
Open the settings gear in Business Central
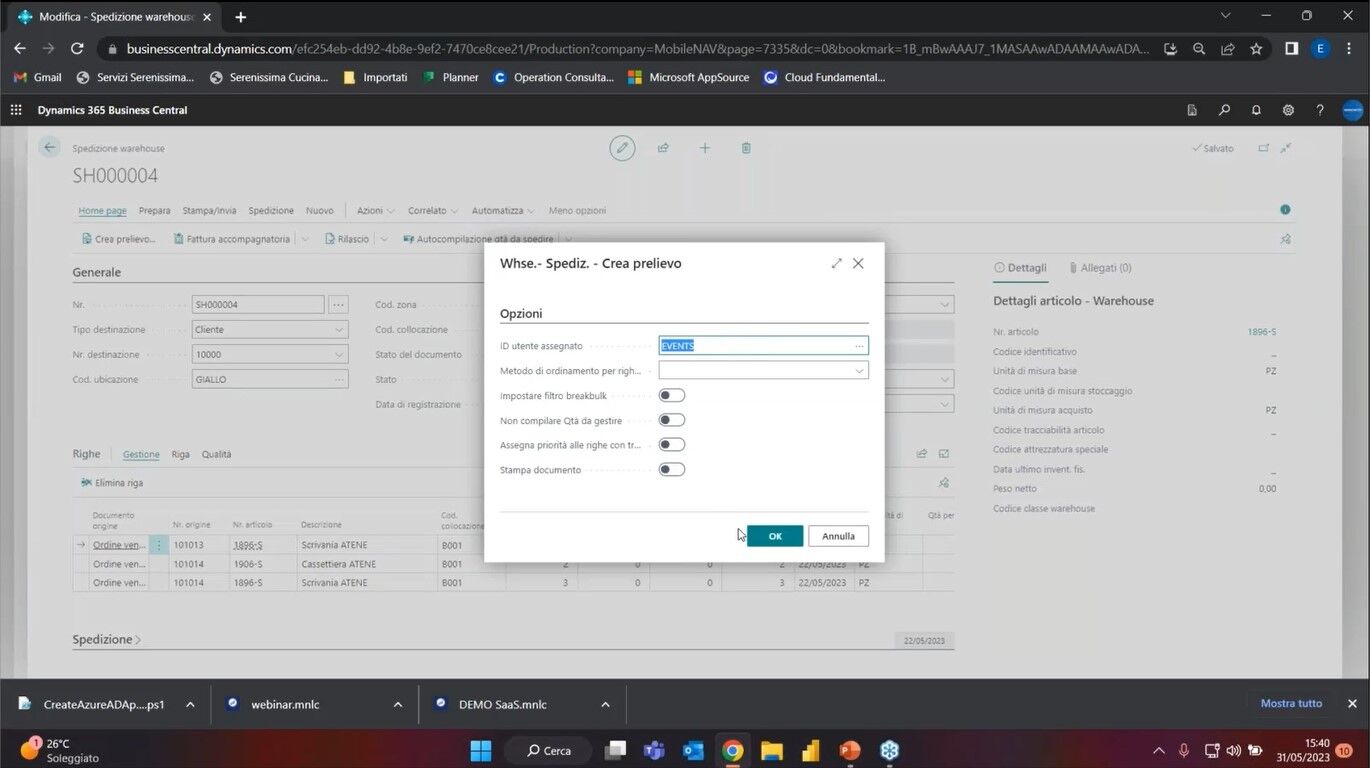pos(1288,110)
